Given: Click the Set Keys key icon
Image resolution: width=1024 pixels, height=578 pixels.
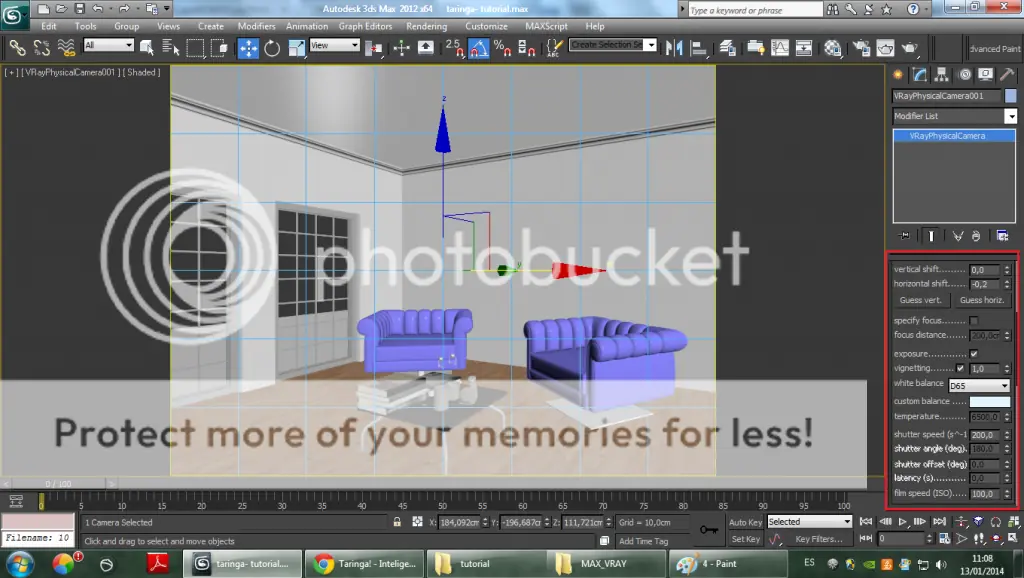Looking at the screenshot, I should pos(709,530).
